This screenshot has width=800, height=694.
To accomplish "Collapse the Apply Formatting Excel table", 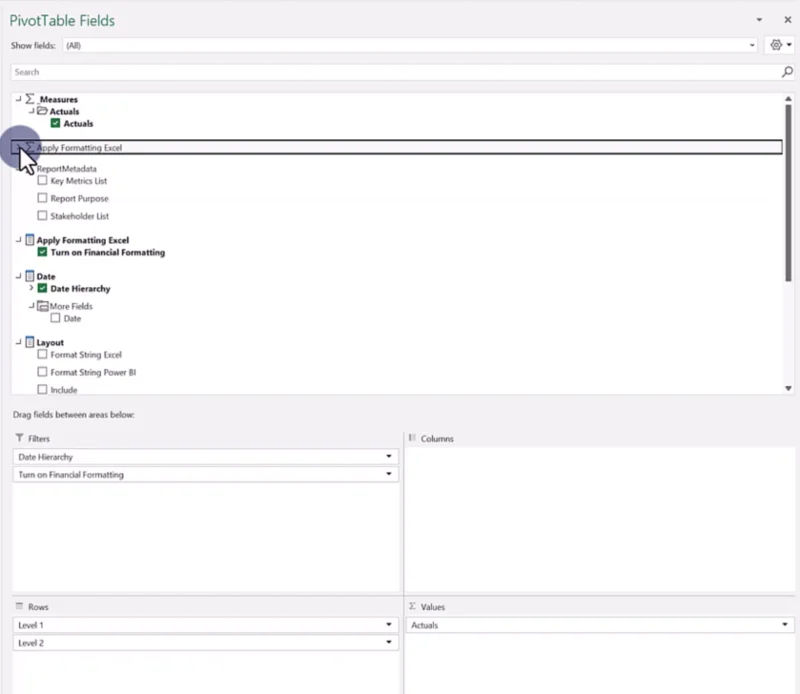I will coord(18,239).
